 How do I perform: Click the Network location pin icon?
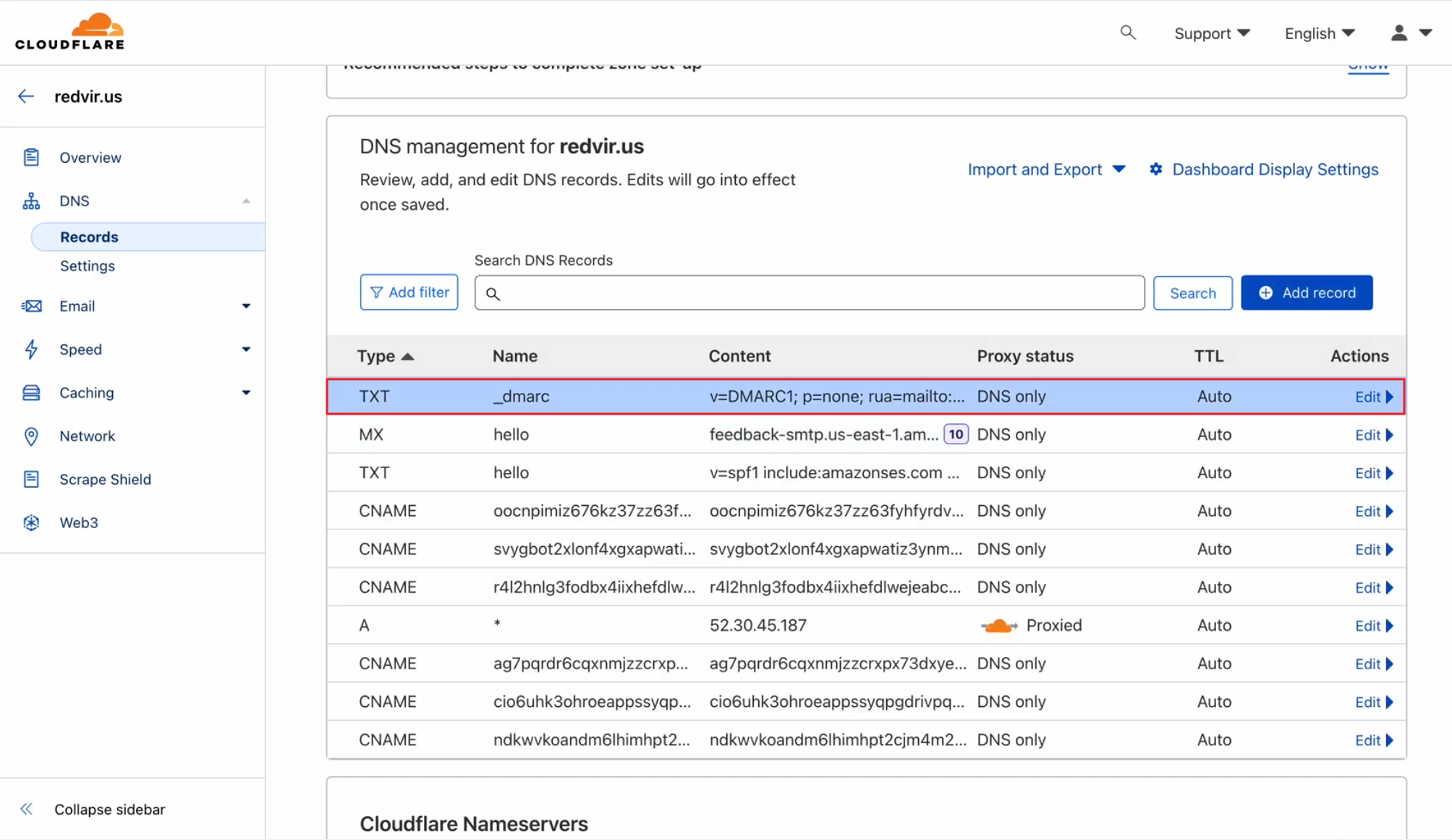[x=31, y=436]
